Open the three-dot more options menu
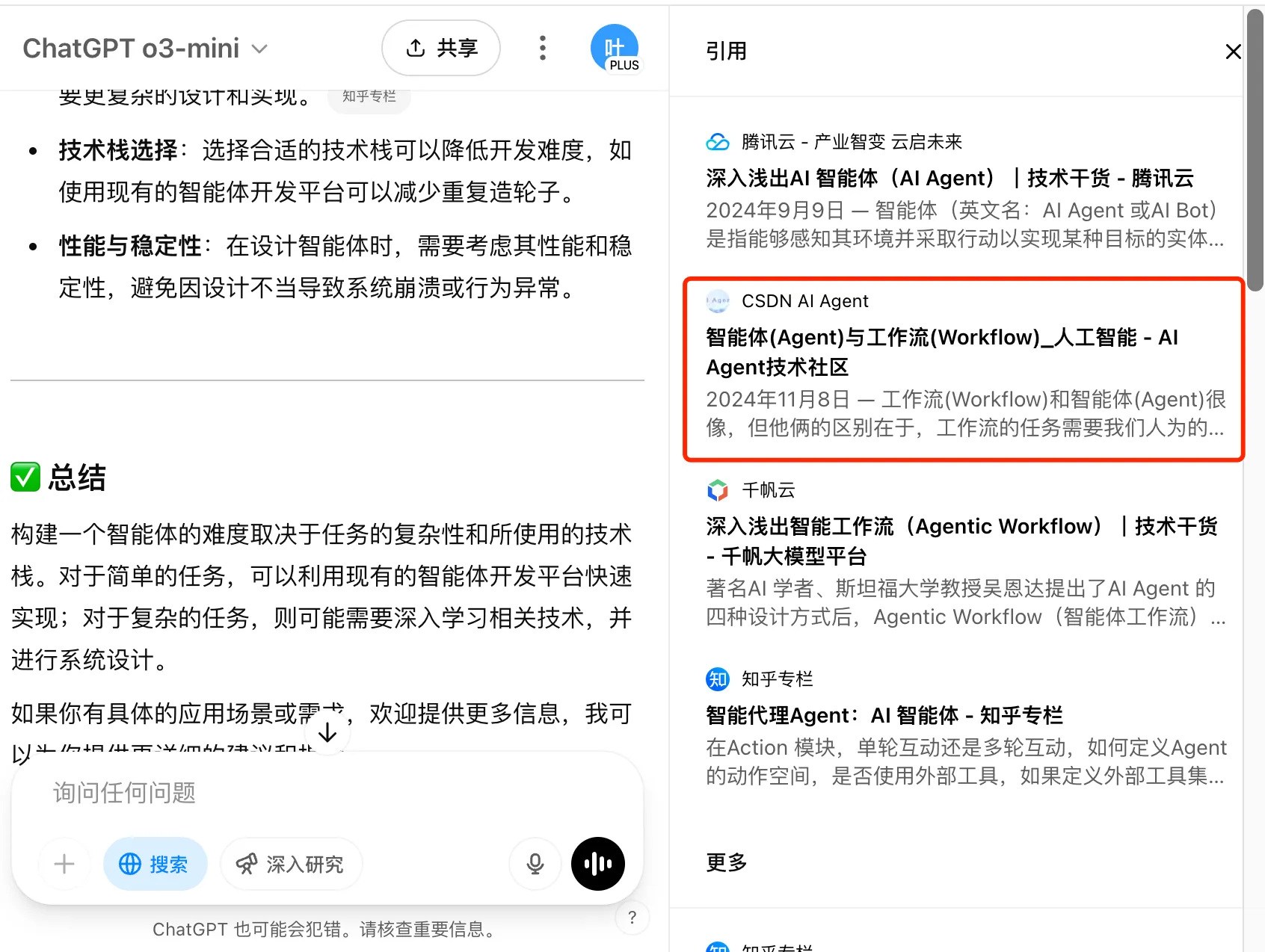The image size is (1265, 952). click(543, 49)
